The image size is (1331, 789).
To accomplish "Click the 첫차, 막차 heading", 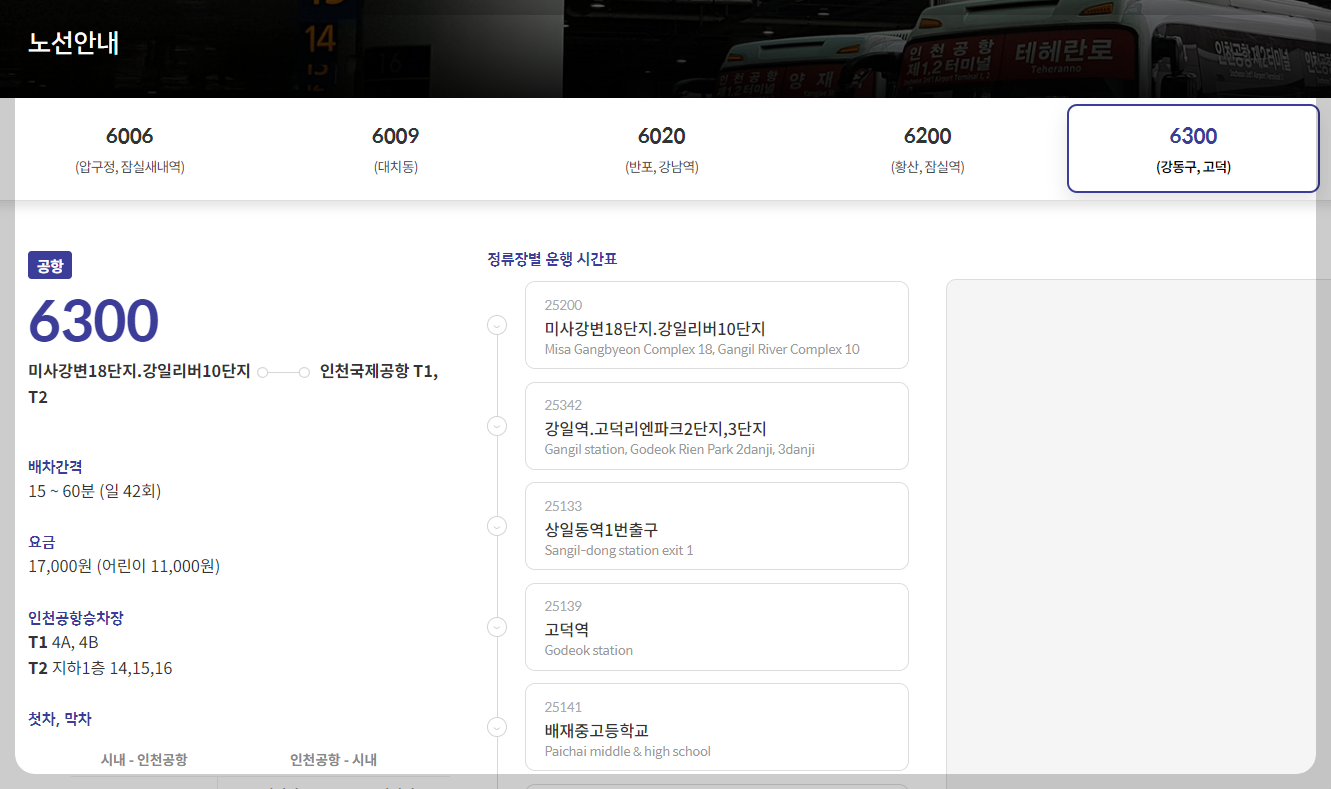I will coord(60,719).
